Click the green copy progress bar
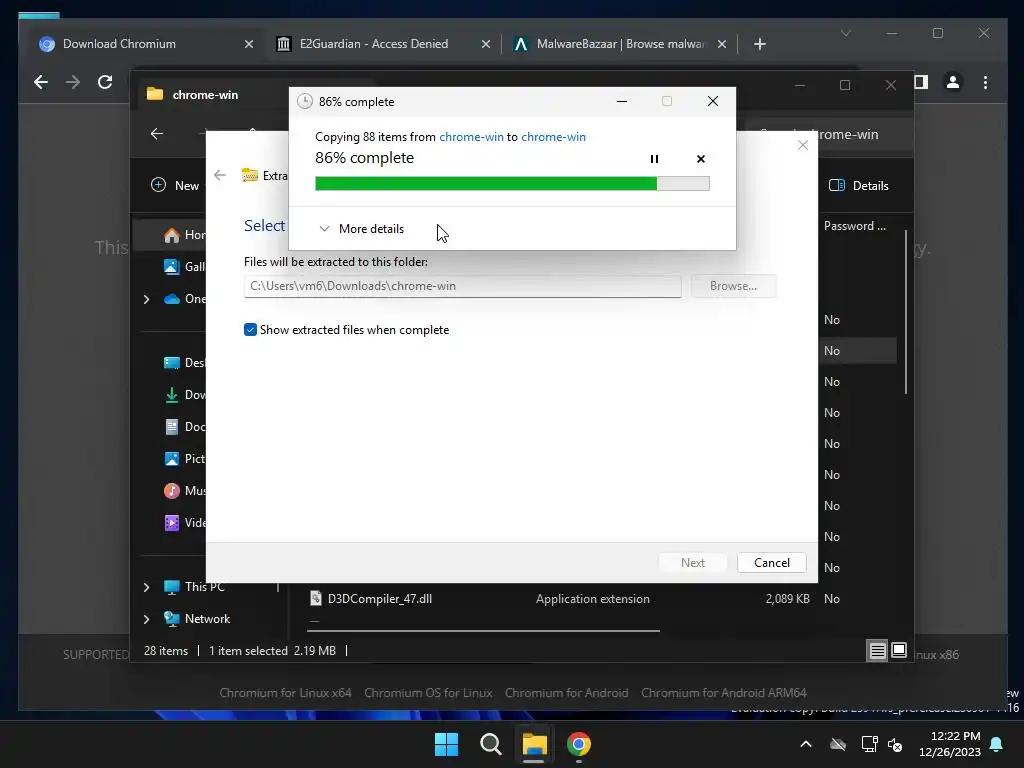The image size is (1024, 768). click(x=512, y=184)
